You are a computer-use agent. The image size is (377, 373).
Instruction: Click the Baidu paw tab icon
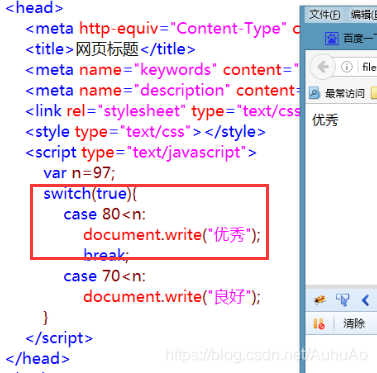pos(332,39)
